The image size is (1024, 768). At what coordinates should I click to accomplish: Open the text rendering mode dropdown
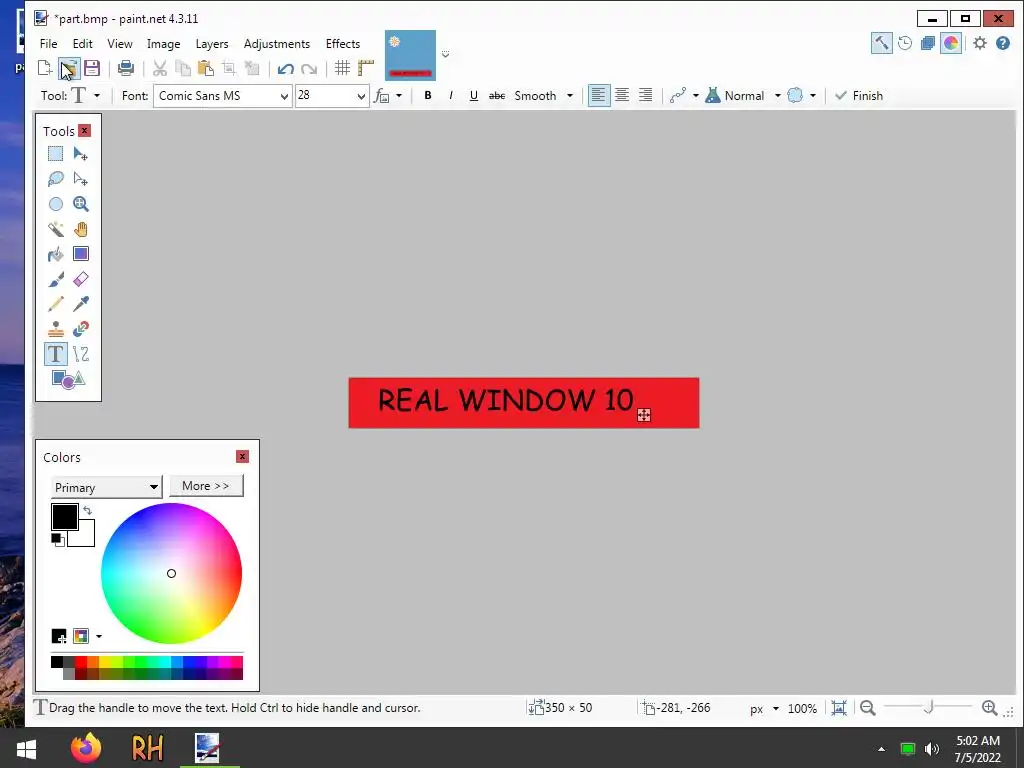(x=388, y=96)
